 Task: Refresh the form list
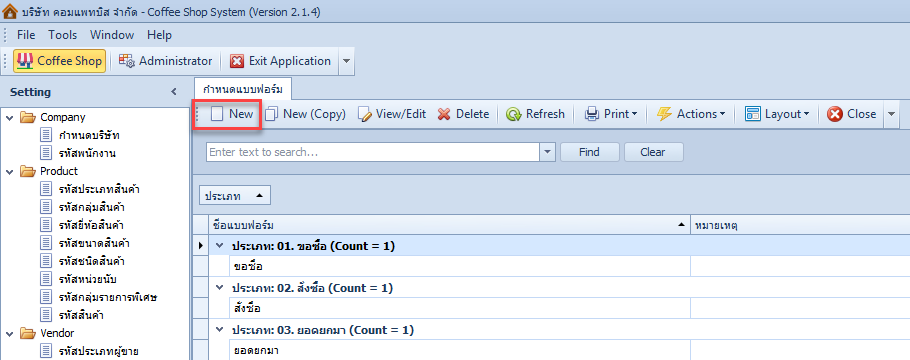(x=535, y=114)
